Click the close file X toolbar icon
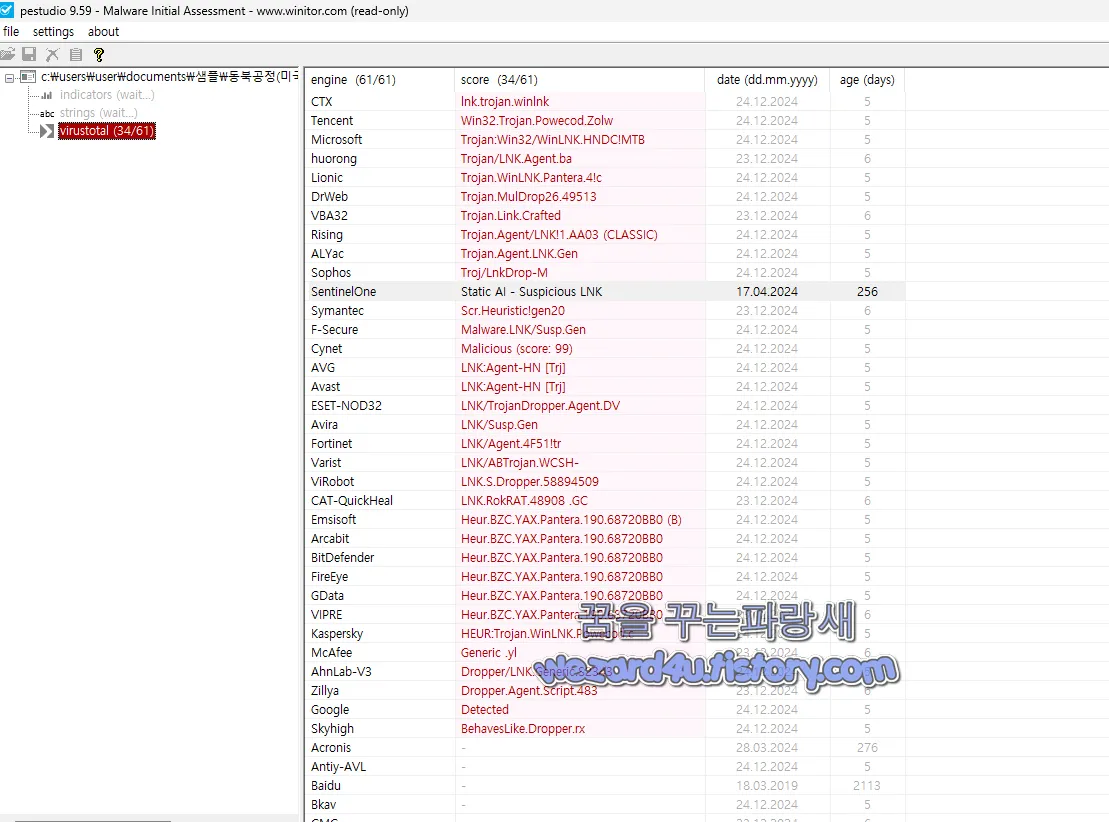Viewport: 1109px width, 822px height. 52,54
